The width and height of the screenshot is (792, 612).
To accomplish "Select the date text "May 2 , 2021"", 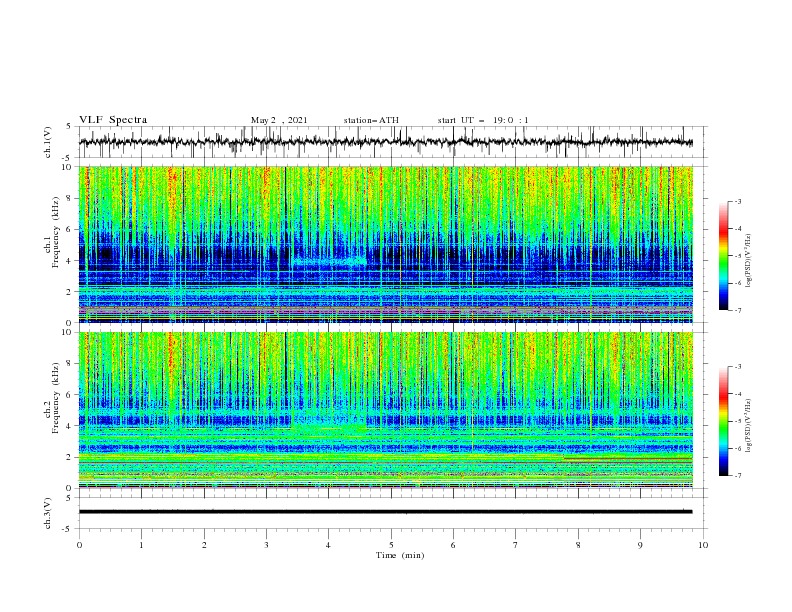I will tap(279, 120).
